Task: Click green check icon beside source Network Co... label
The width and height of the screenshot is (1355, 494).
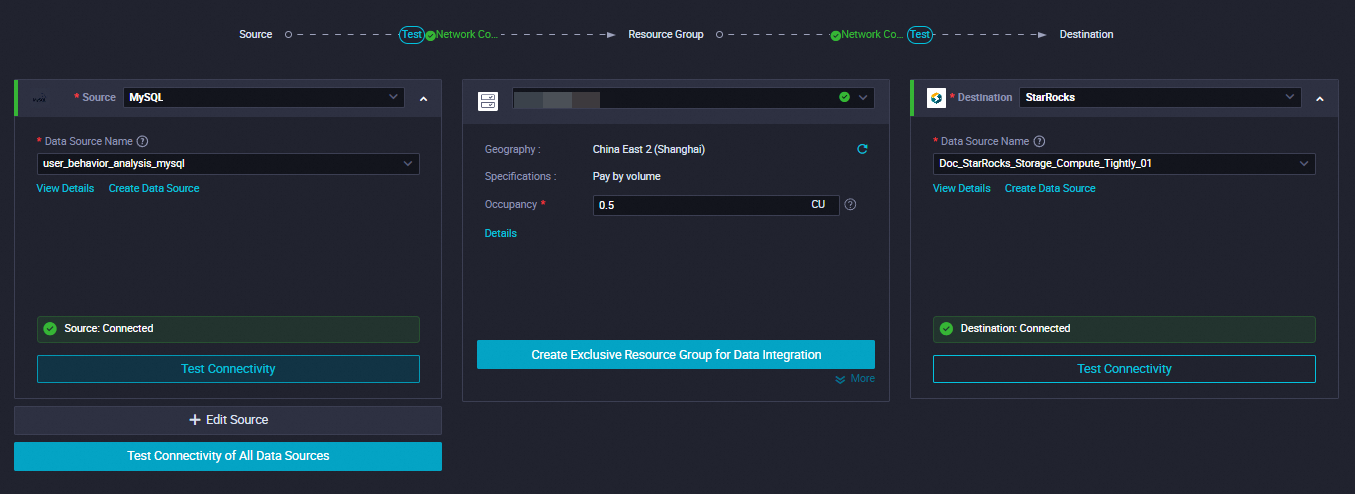Action: (430, 35)
